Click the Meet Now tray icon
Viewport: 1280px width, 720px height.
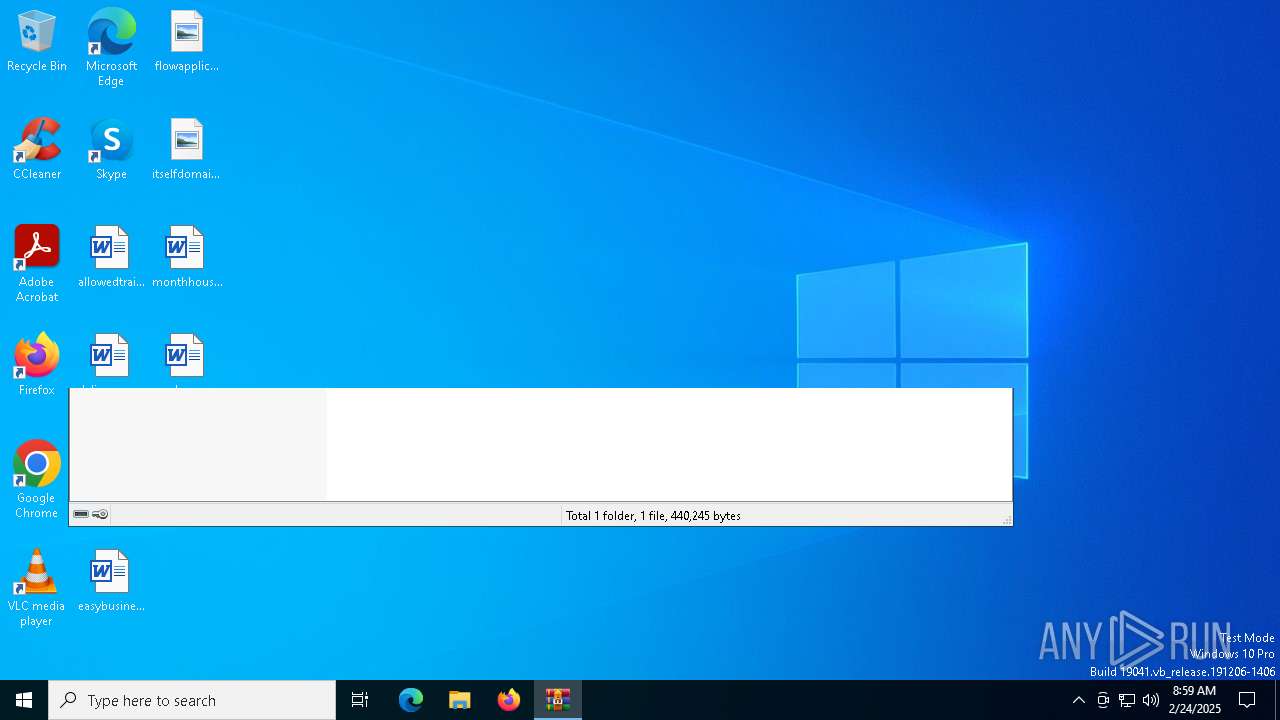1102,700
